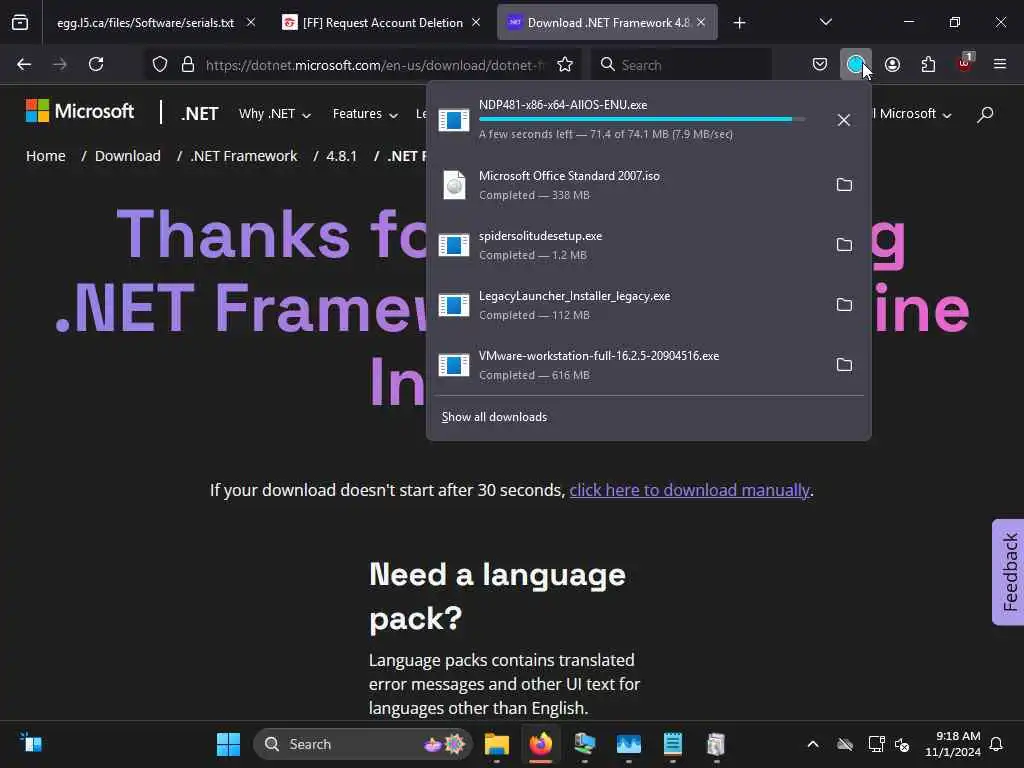Viewport: 1024px width, 768px height.
Task: Show Microsoft Office Standard 2007.iso in folder
Action: (x=844, y=185)
